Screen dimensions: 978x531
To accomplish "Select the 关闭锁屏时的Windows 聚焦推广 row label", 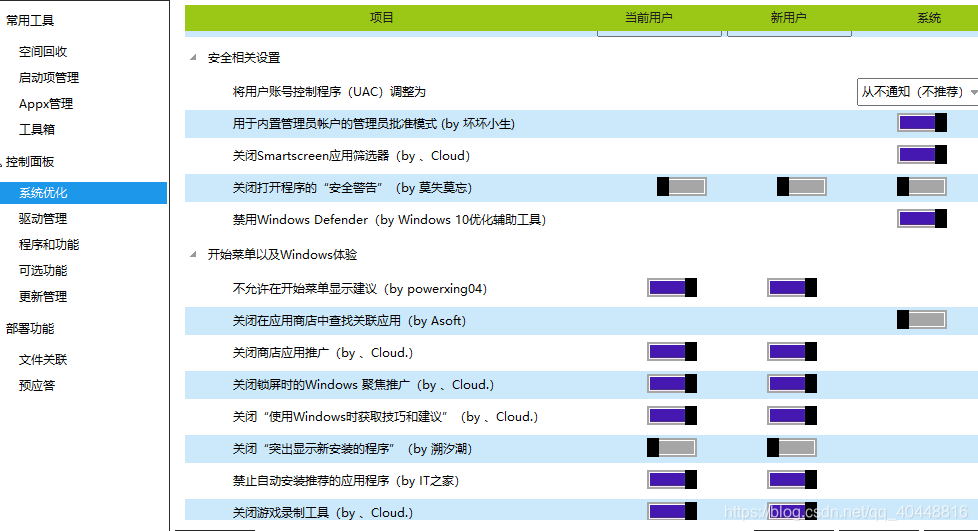I will click(363, 385).
